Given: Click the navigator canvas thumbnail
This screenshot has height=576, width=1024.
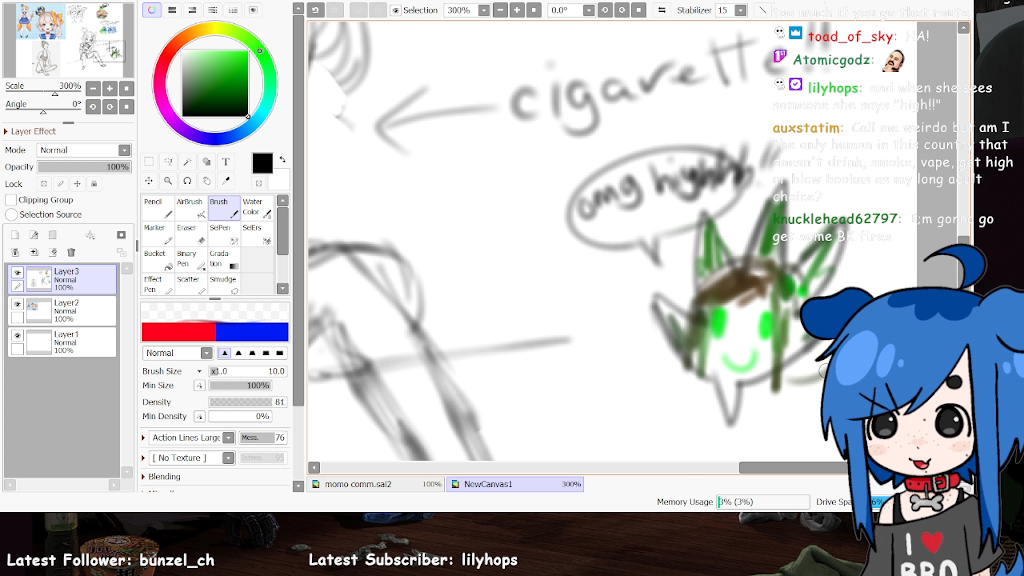Looking at the screenshot, I should tap(69, 39).
